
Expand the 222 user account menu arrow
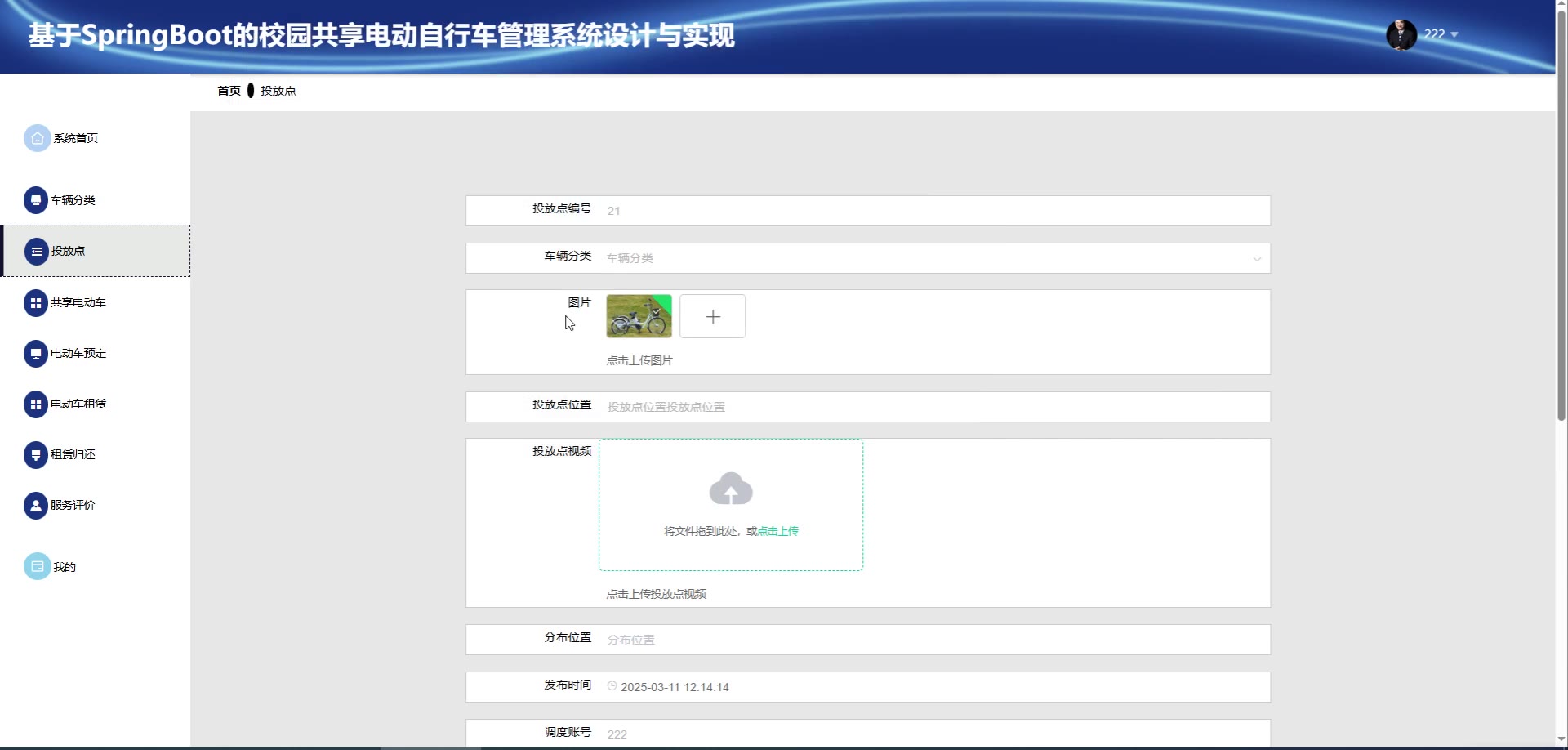click(1454, 35)
